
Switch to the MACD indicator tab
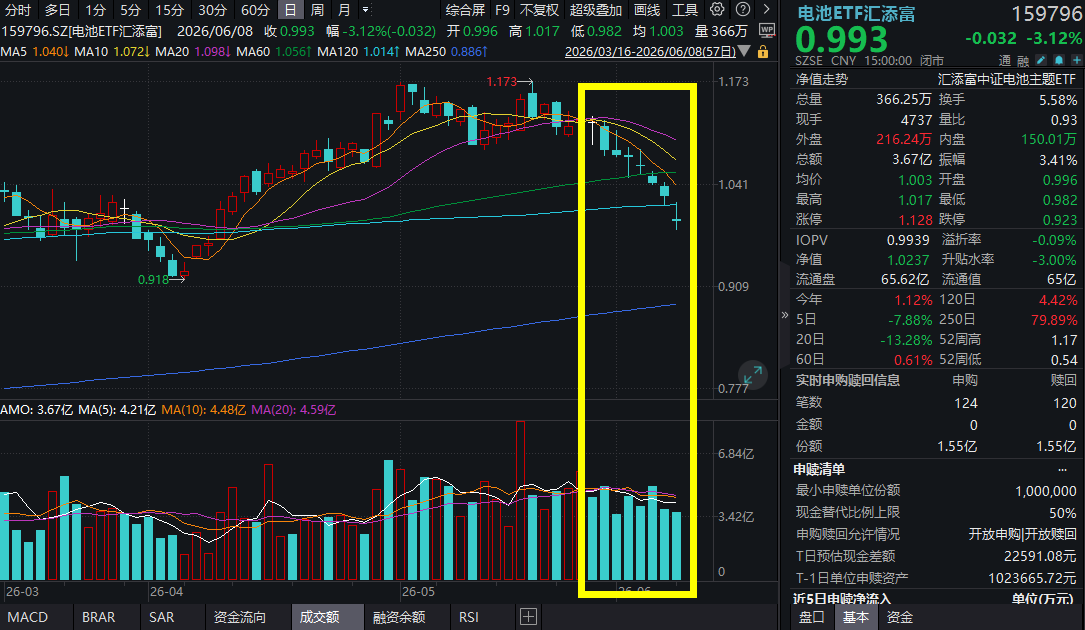click(28, 617)
